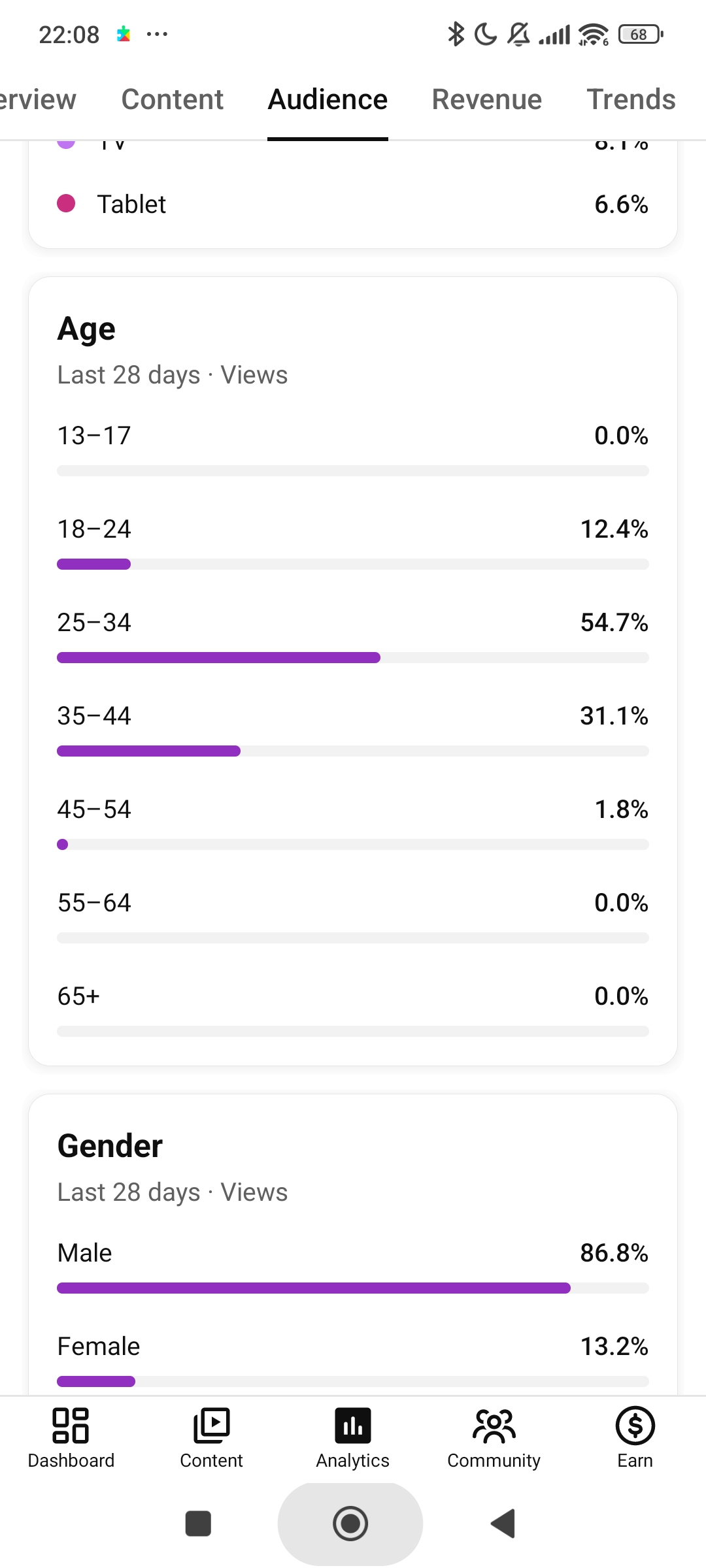Select the Audience tab
This screenshot has height=1568, width=706.
coord(328,99)
